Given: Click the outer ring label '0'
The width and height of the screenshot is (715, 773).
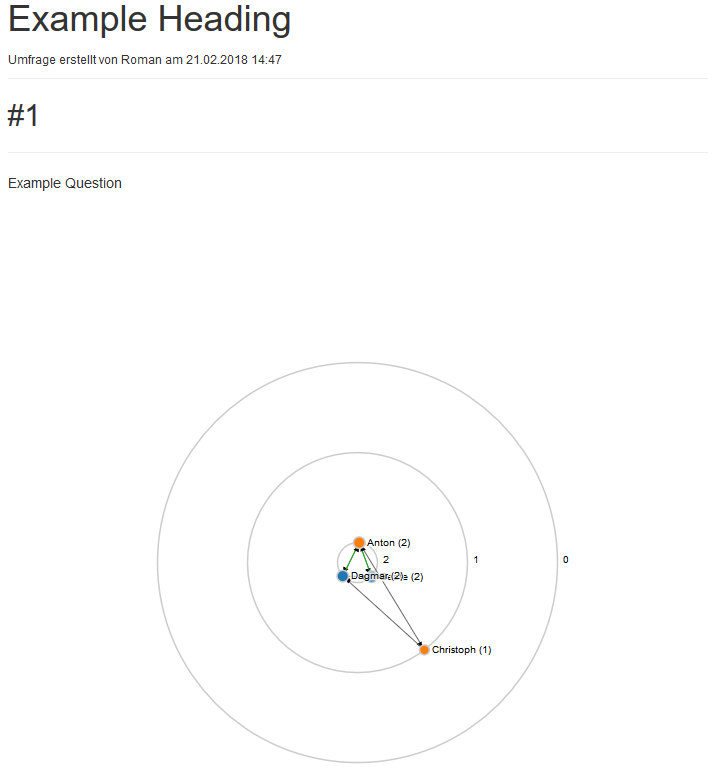Looking at the screenshot, I should point(566,560).
